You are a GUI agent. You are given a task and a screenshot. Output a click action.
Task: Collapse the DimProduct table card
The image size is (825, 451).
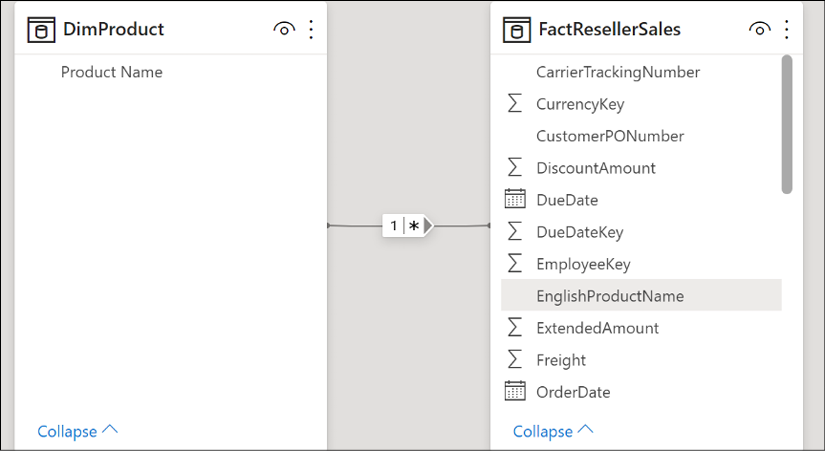click(77, 431)
